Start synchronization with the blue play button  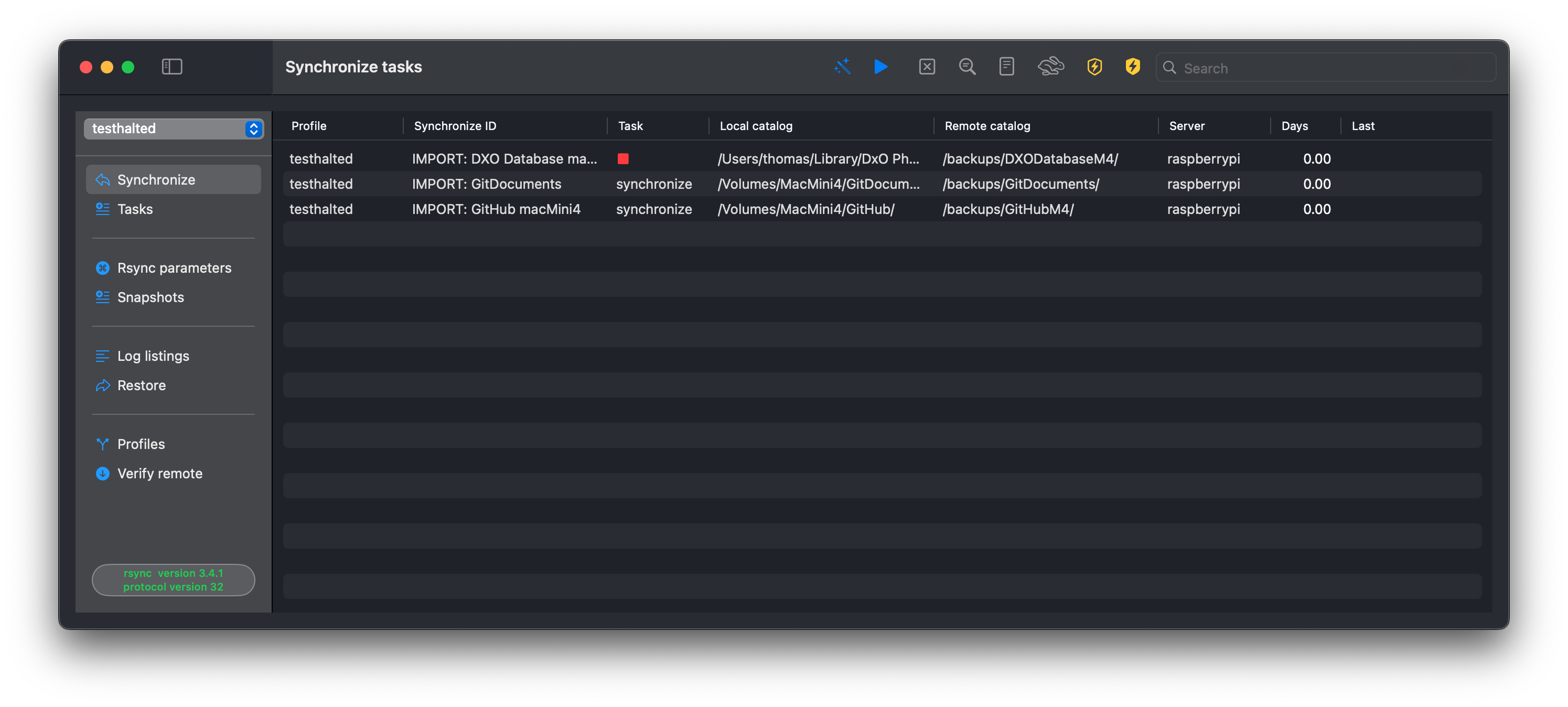pos(880,67)
